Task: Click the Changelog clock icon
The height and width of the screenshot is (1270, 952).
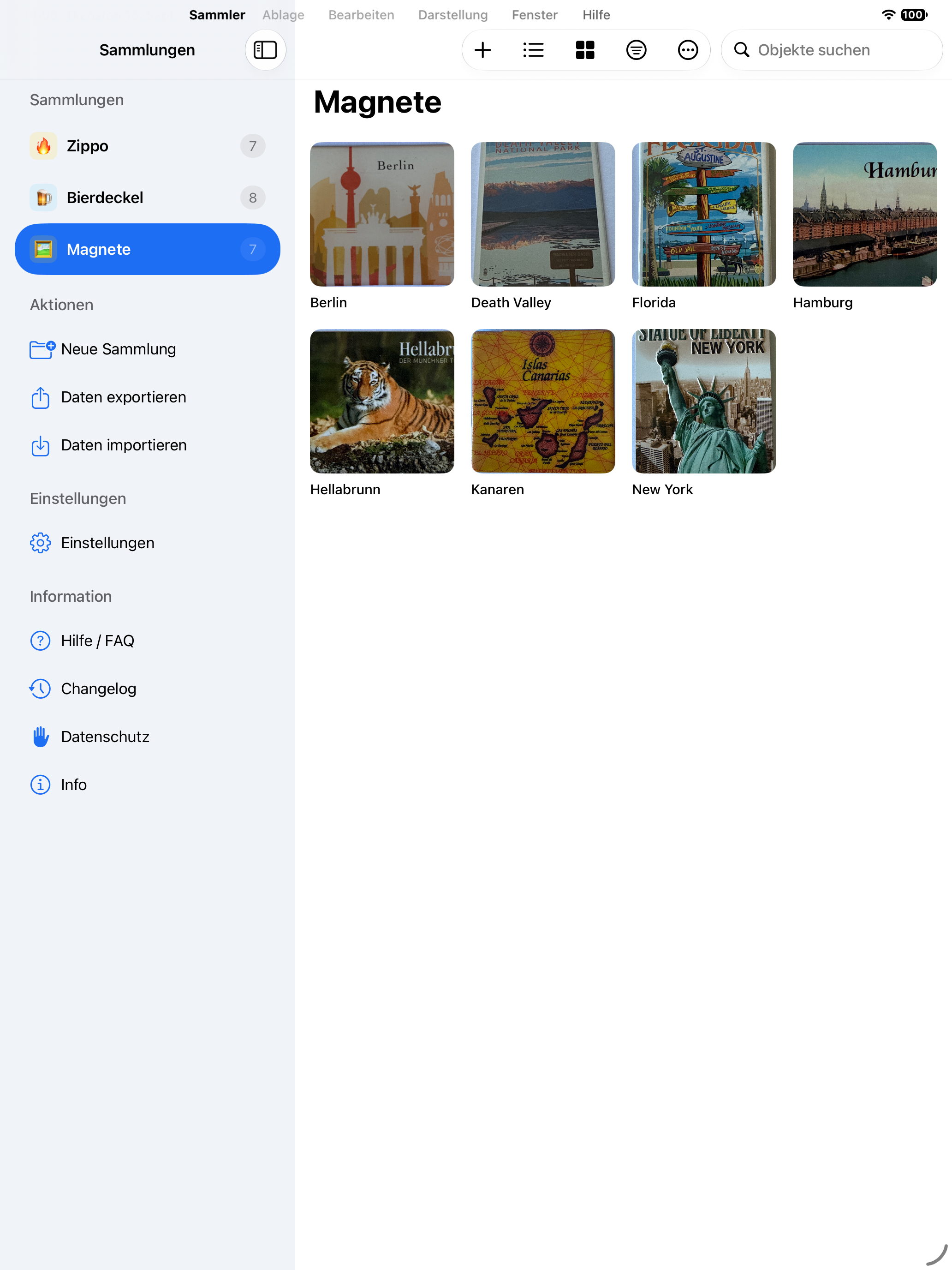Action: (x=40, y=689)
